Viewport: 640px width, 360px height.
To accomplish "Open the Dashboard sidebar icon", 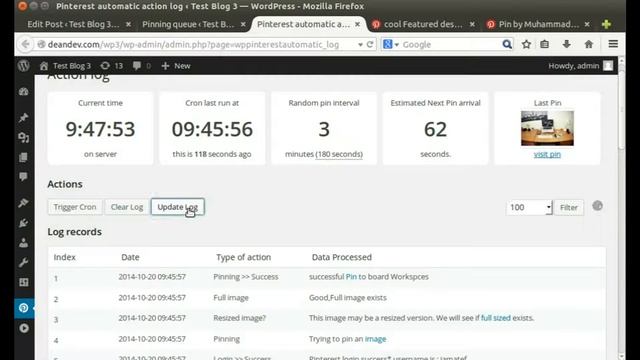I will tap(24, 91).
